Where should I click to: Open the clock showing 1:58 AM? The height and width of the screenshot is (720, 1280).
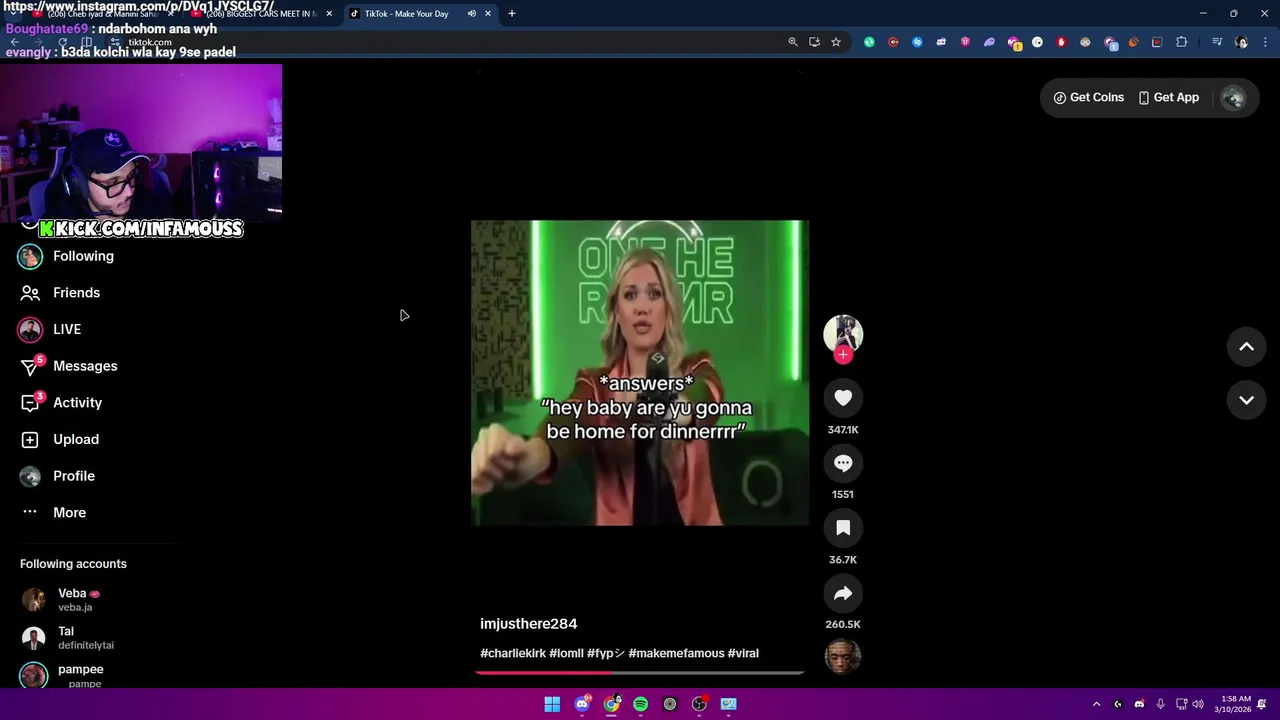(1232, 704)
